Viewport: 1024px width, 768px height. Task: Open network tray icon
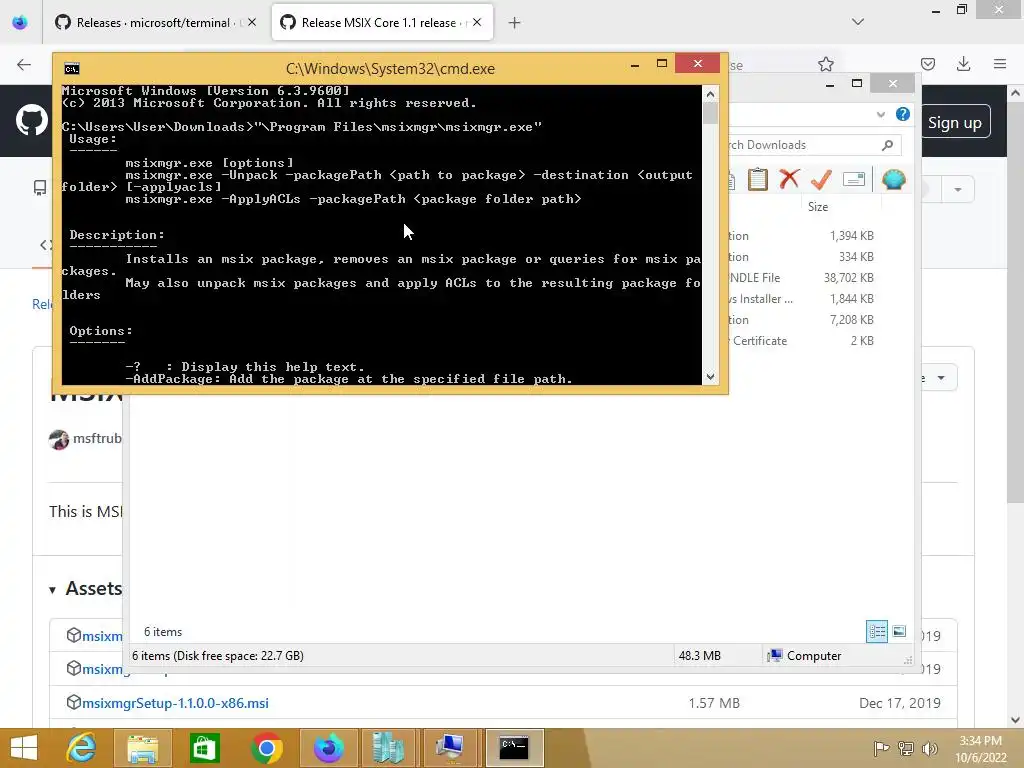pos(906,748)
